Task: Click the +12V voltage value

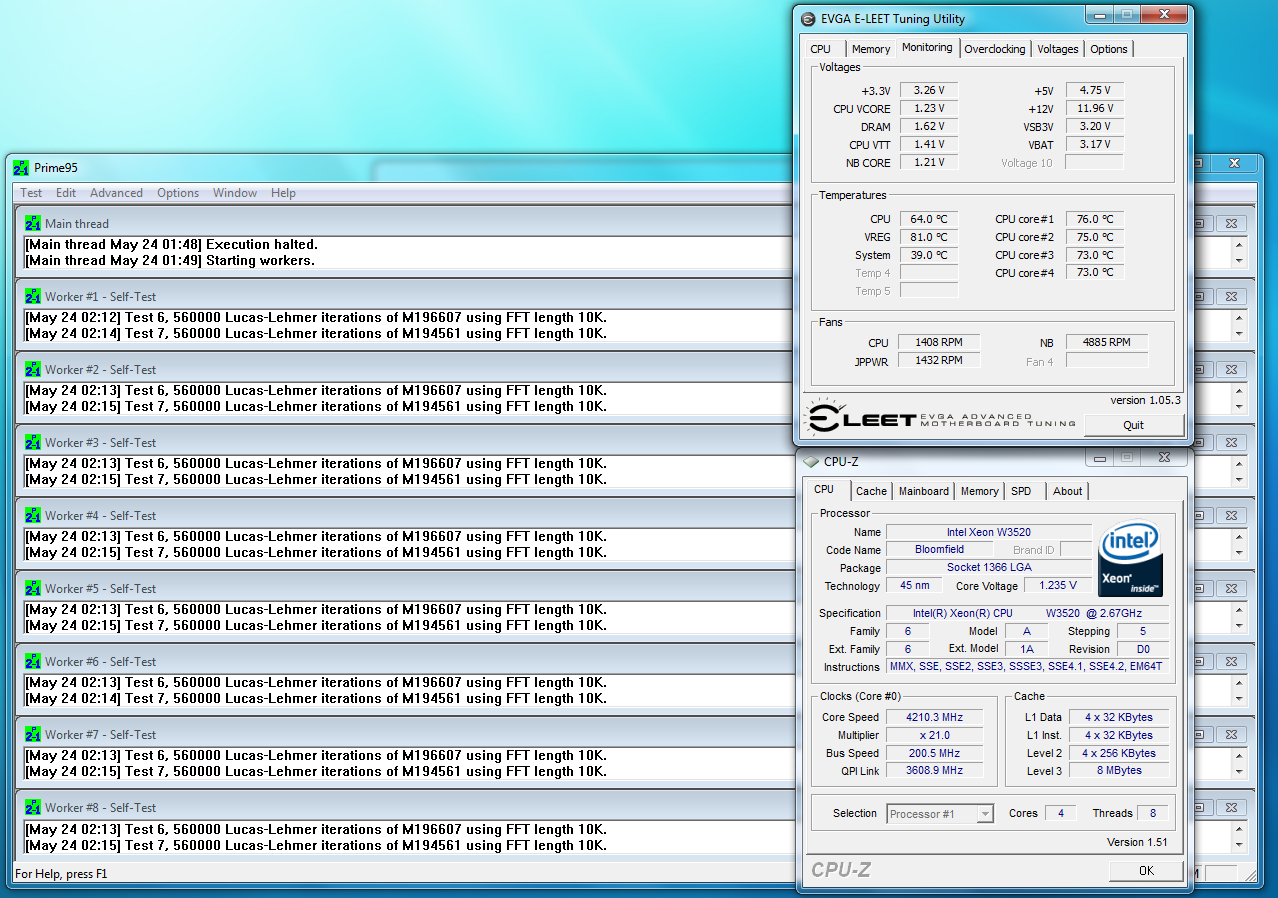Action: [1095, 108]
